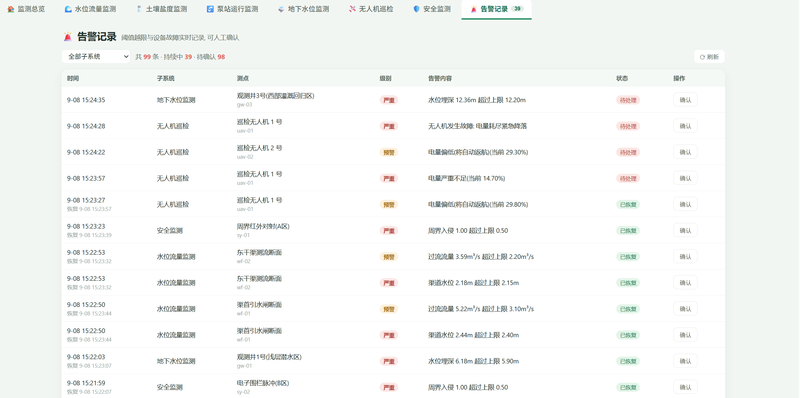The height and width of the screenshot is (398, 800).
Task: Click the siren icon beside 告警记录 heading
Action: click(67, 37)
